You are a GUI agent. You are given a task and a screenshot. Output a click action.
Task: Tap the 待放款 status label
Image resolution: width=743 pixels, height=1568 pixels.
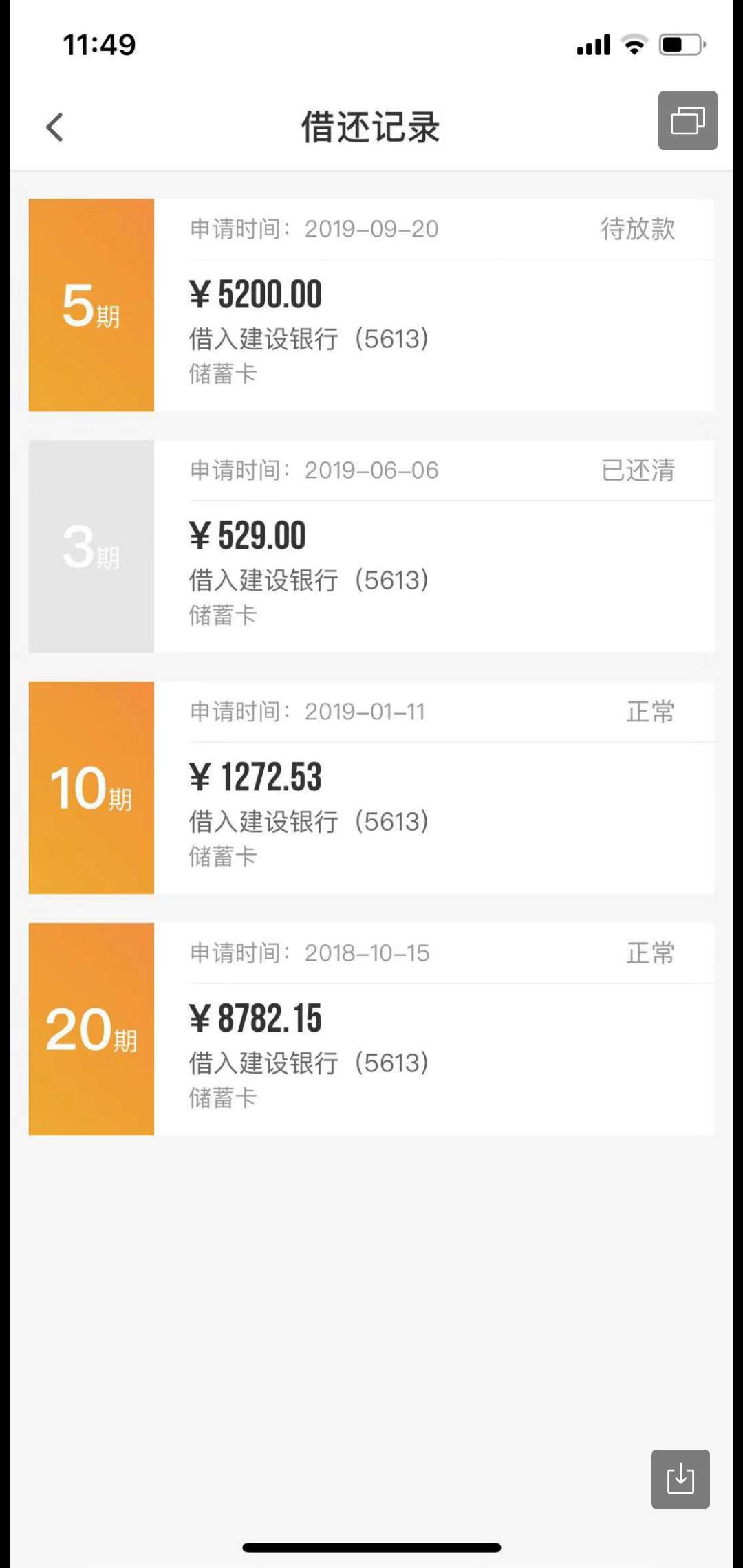click(638, 229)
